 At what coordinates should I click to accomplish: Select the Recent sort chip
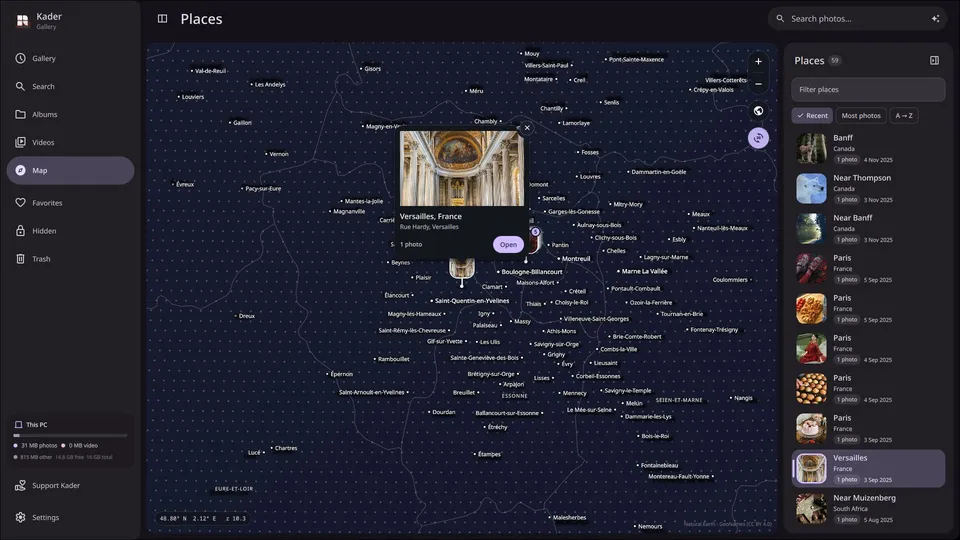pos(812,115)
